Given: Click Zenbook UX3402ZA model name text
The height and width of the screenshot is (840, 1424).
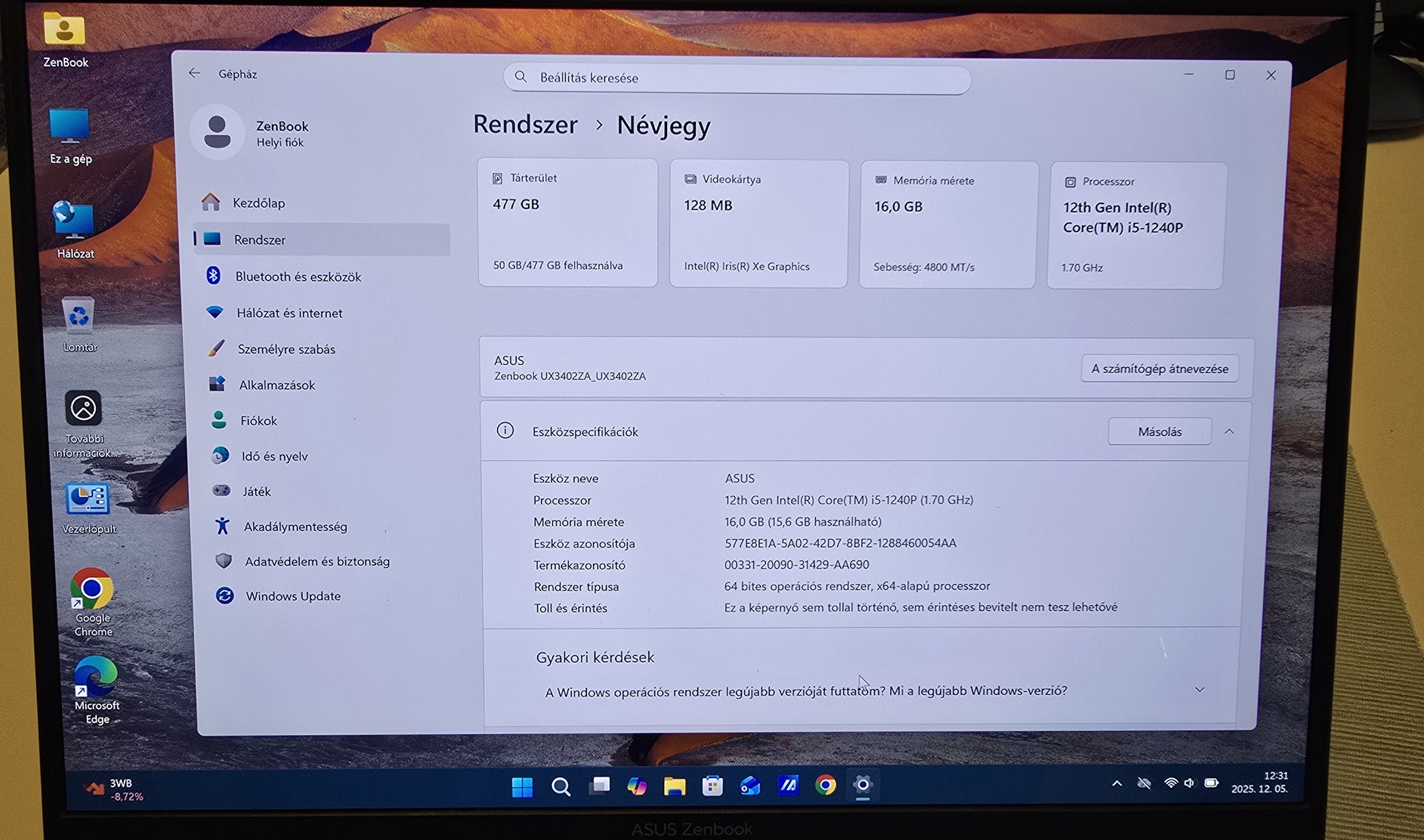Looking at the screenshot, I should coord(570,376).
